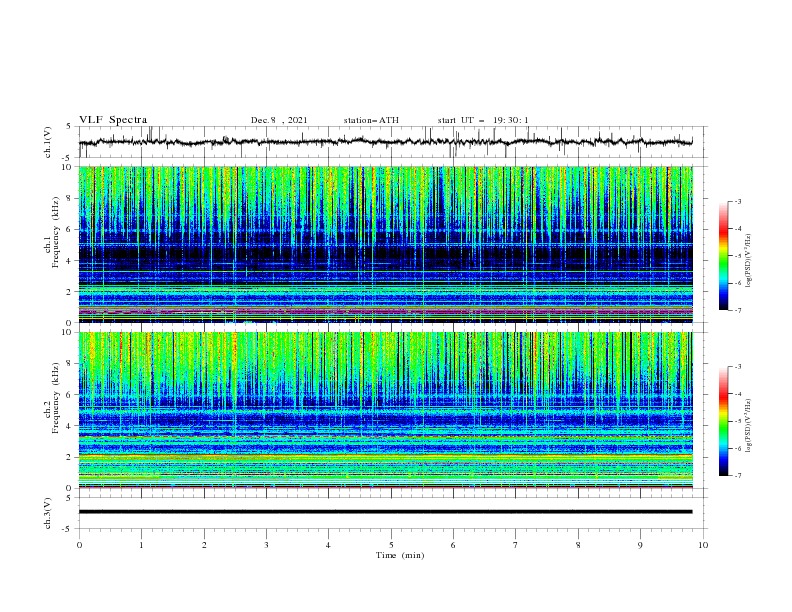Click the ch.1 colorbar "log(PSD)(V²/Hz)" label
792x612 pixels.
pyautogui.click(x=749, y=261)
